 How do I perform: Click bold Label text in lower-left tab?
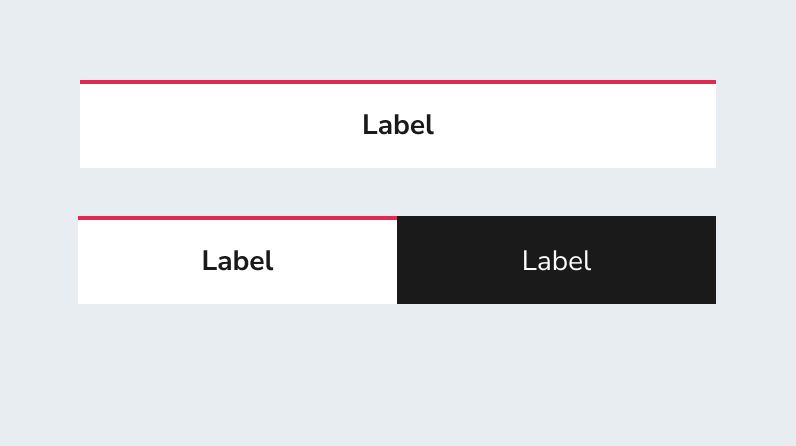pos(238,261)
